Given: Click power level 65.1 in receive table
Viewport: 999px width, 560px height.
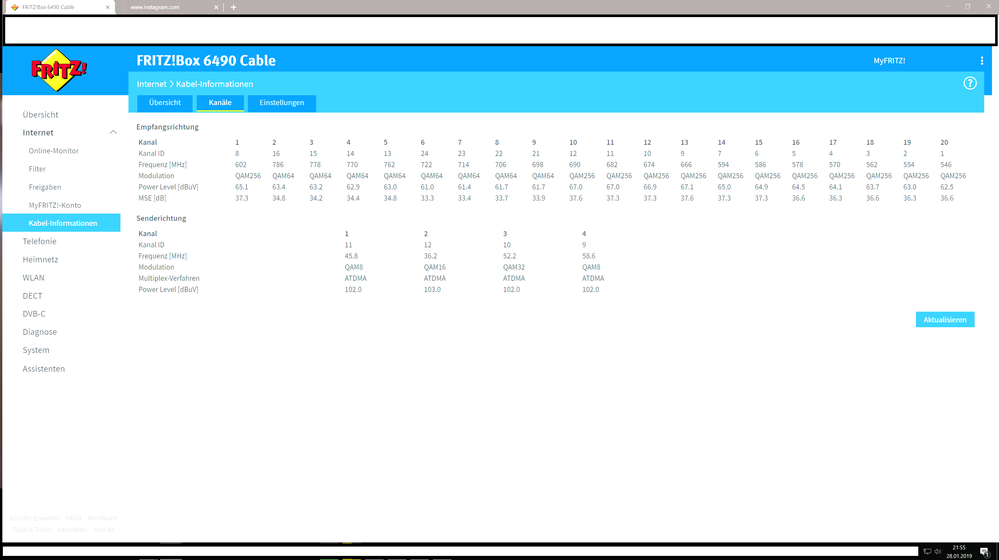Looking at the screenshot, I should click(241, 187).
